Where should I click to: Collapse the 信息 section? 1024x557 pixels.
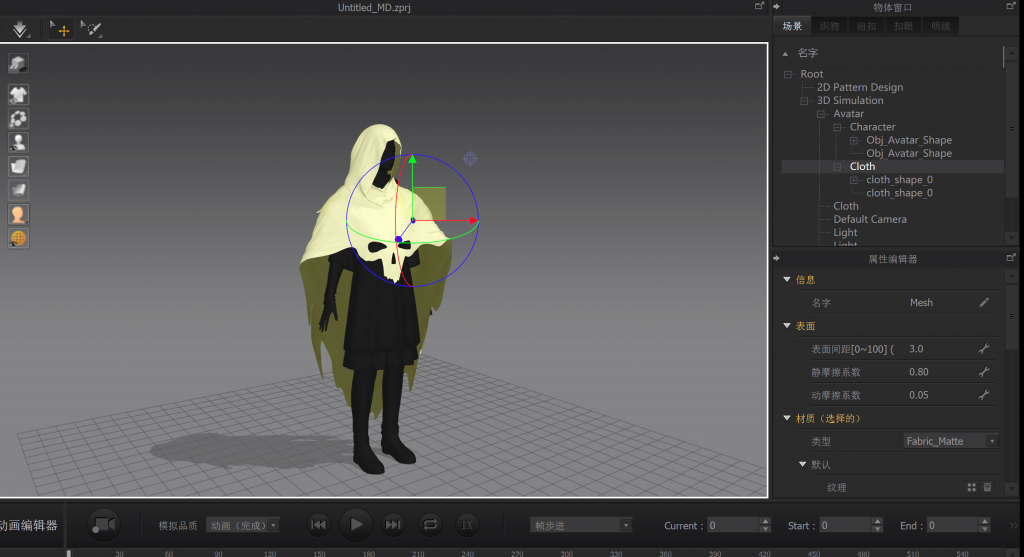click(787, 279)
